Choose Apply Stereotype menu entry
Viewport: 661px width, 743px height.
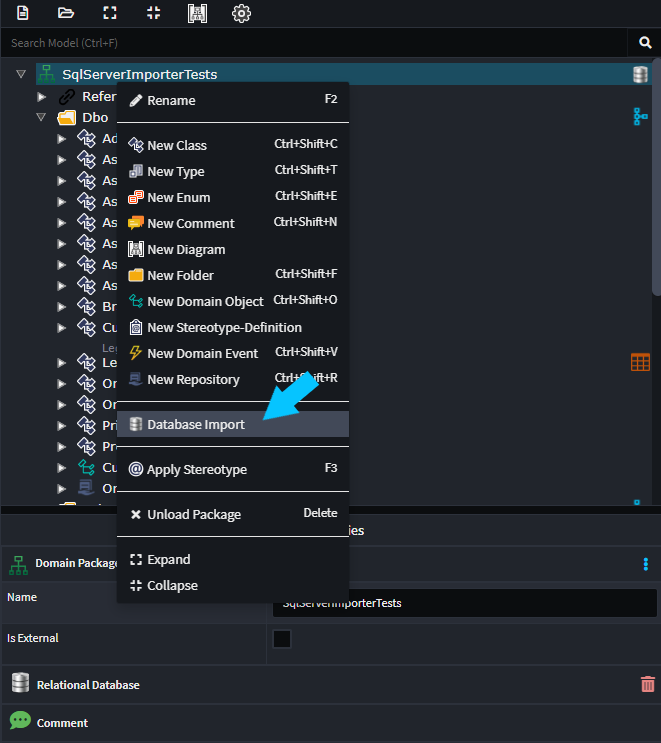(x=233, y=469)
